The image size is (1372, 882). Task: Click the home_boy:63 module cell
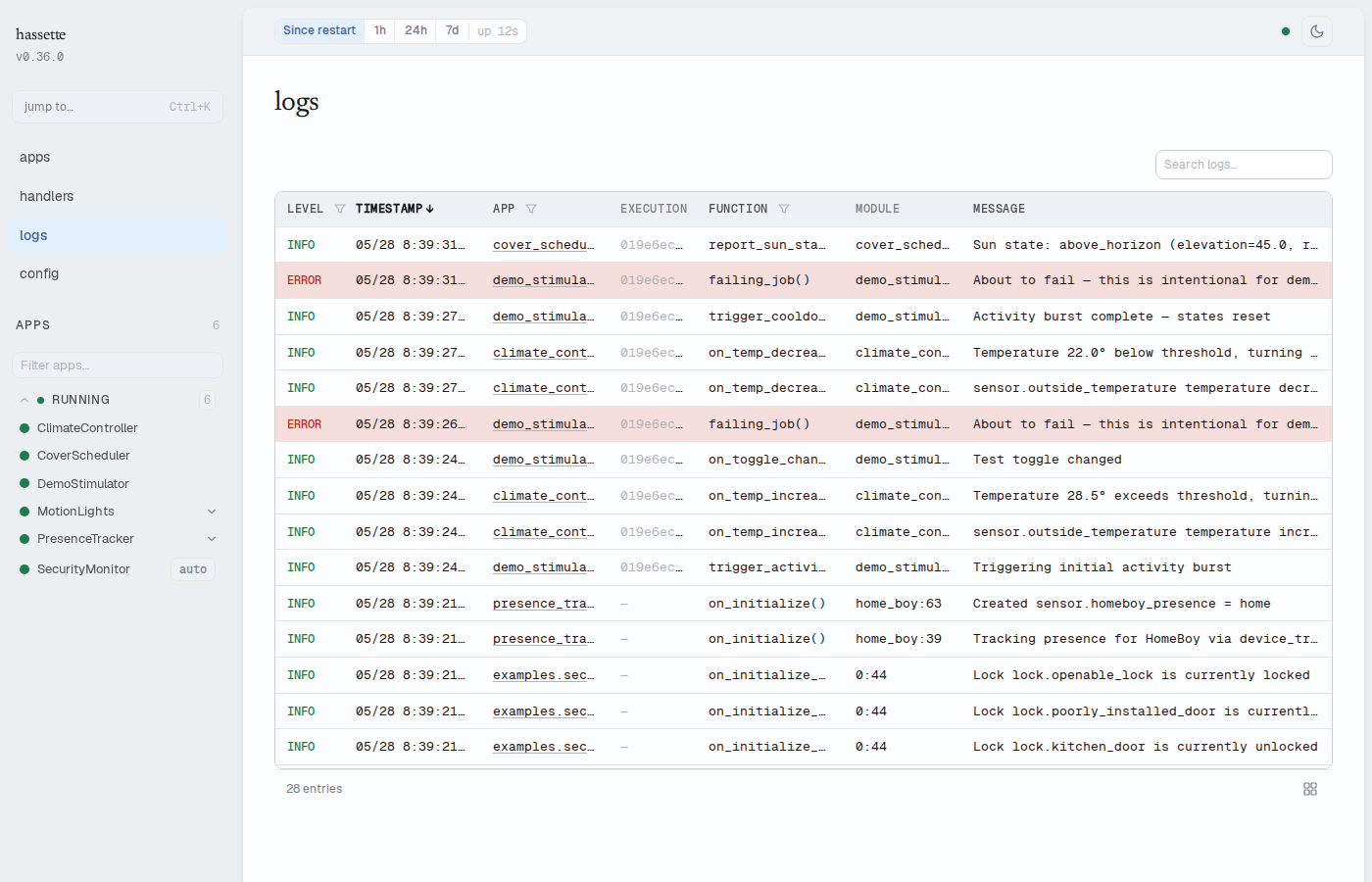(x=898, y=604)
